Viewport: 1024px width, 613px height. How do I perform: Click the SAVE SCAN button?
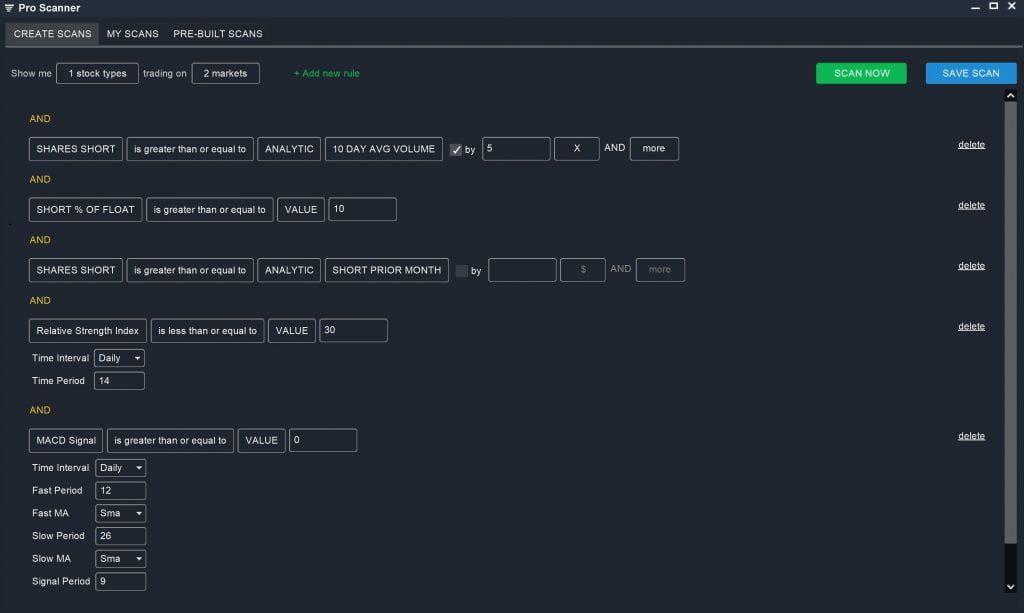pyautogui.click(x=970, y=73)
